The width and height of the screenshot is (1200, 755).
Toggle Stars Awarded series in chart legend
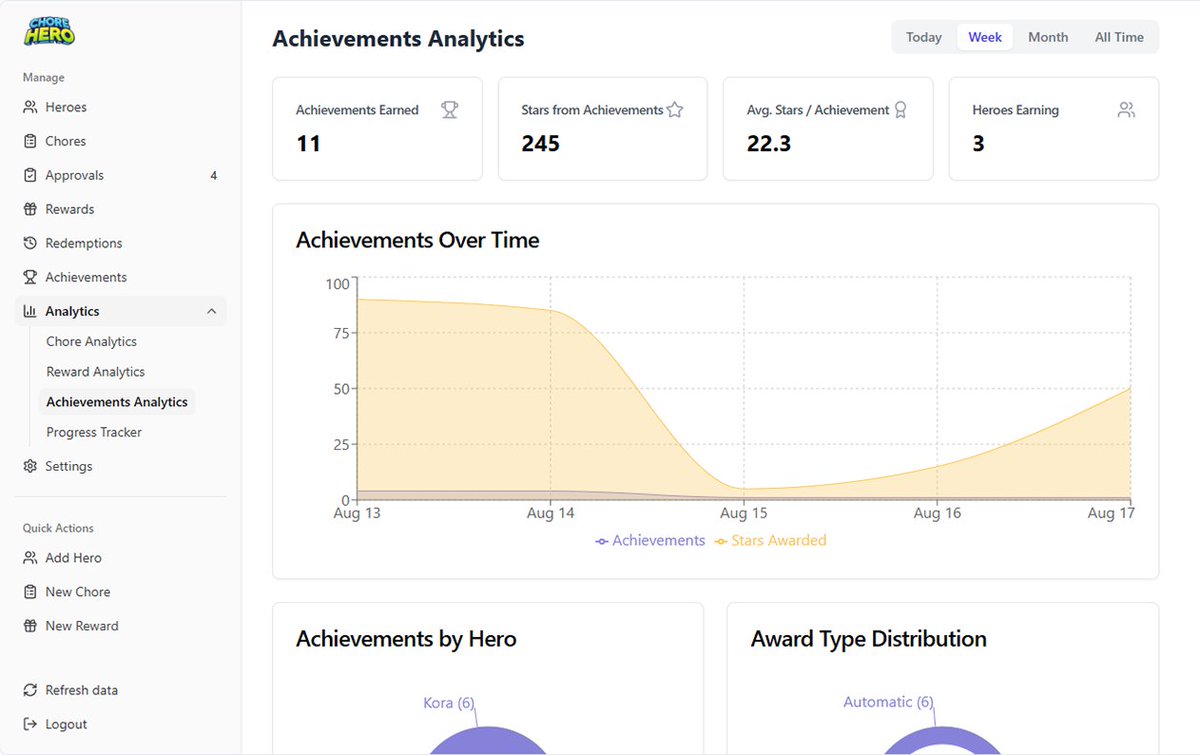click(770, 540)
